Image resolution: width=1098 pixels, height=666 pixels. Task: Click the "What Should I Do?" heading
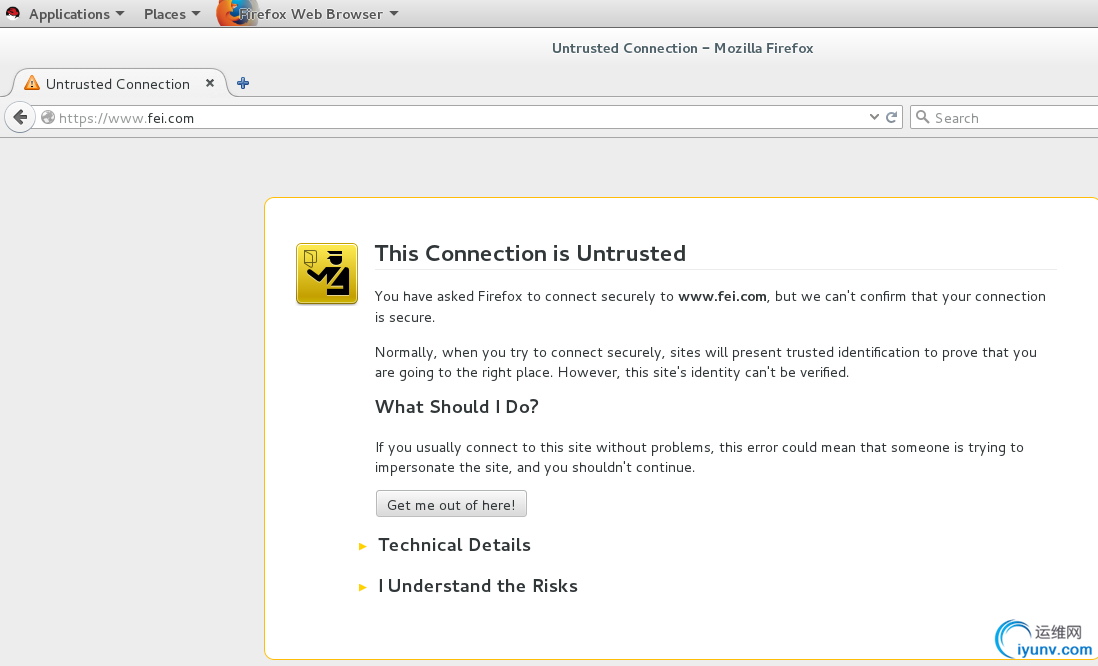click(457, 407)
